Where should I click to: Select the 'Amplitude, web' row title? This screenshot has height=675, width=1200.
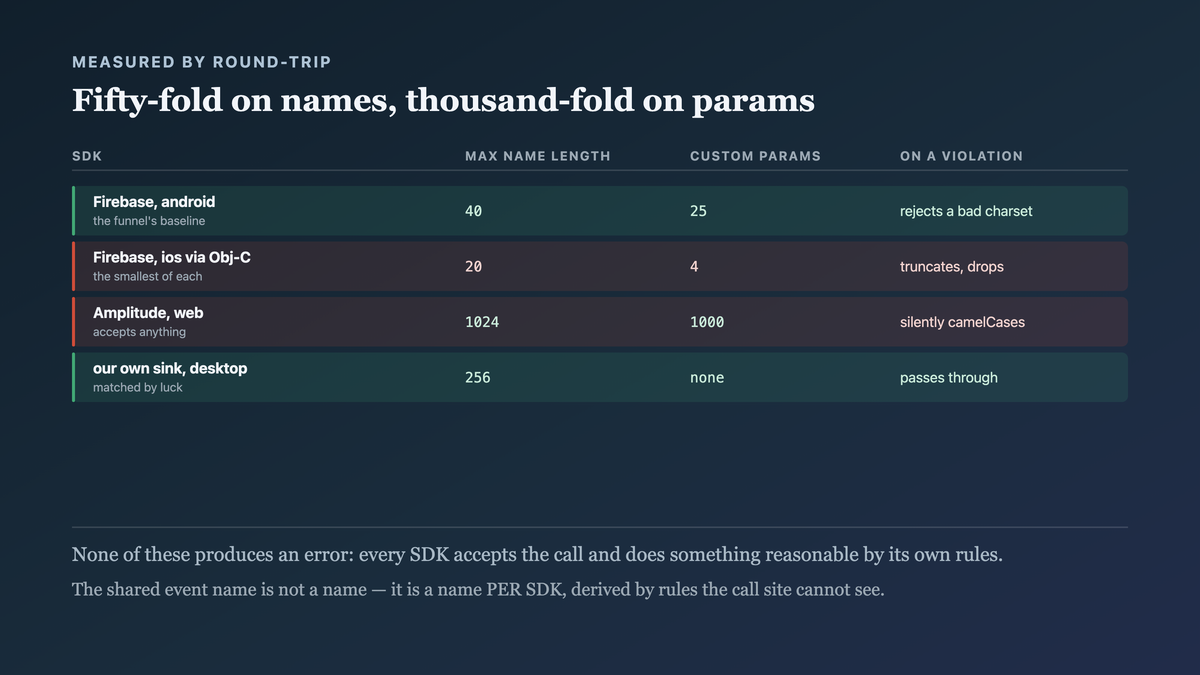tap(148, 313)
